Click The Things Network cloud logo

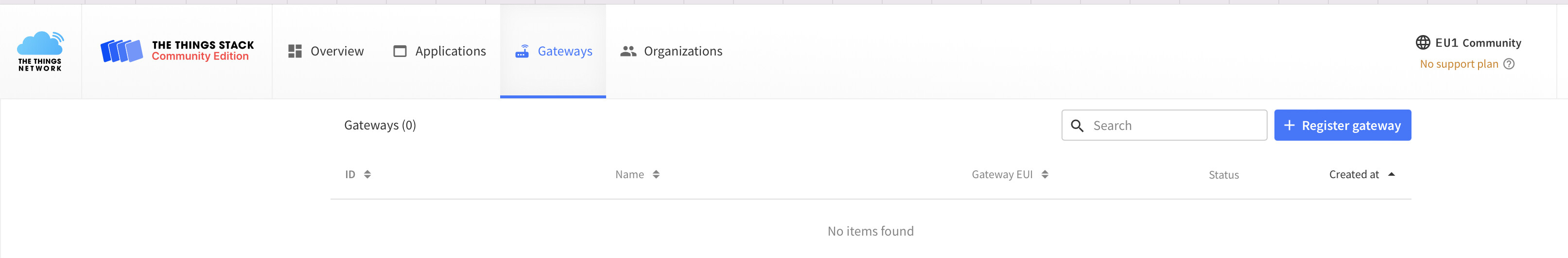(x=40, y=51)
